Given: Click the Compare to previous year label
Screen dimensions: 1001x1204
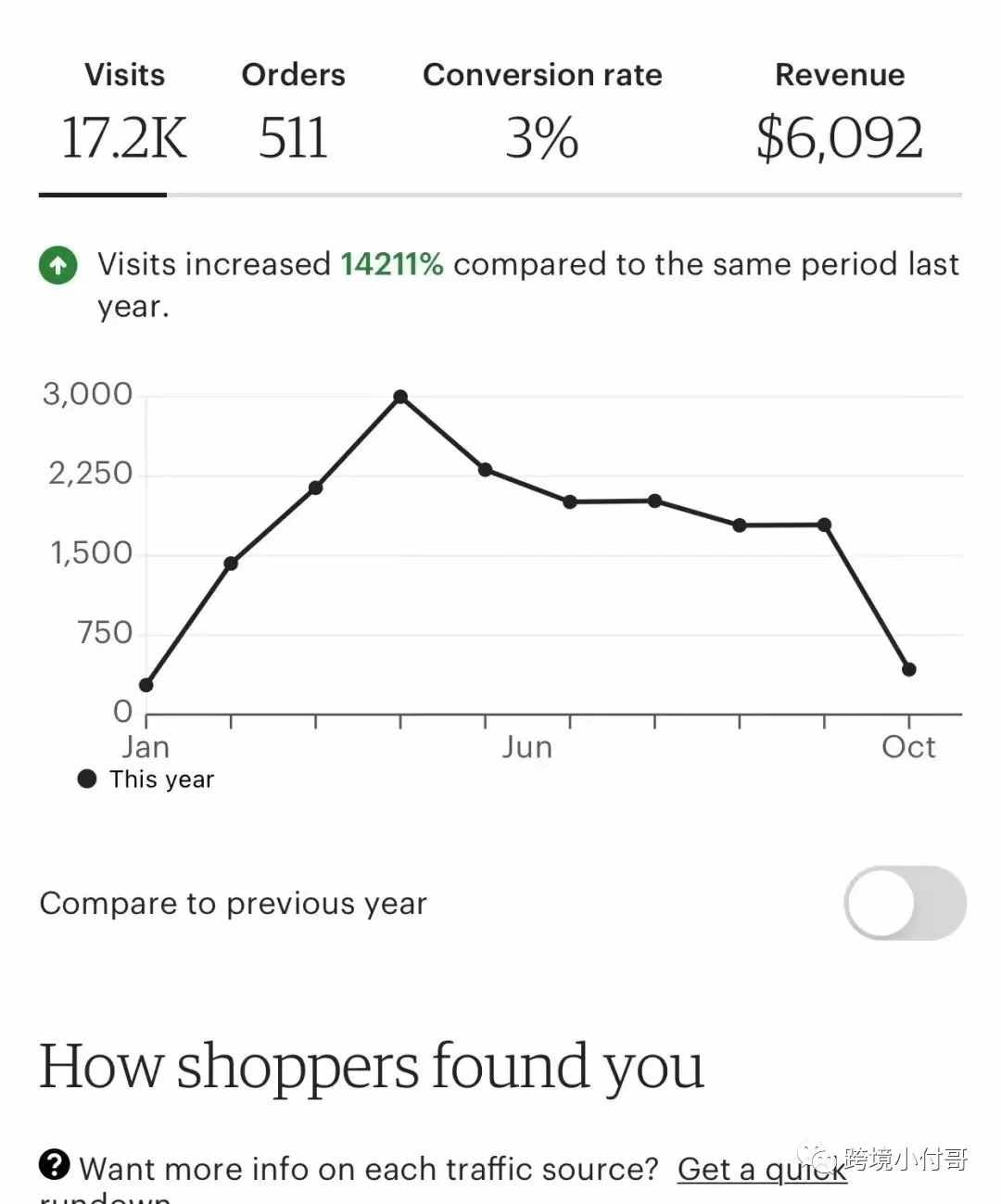Looking at the screenshot, I should coord(234,904).
